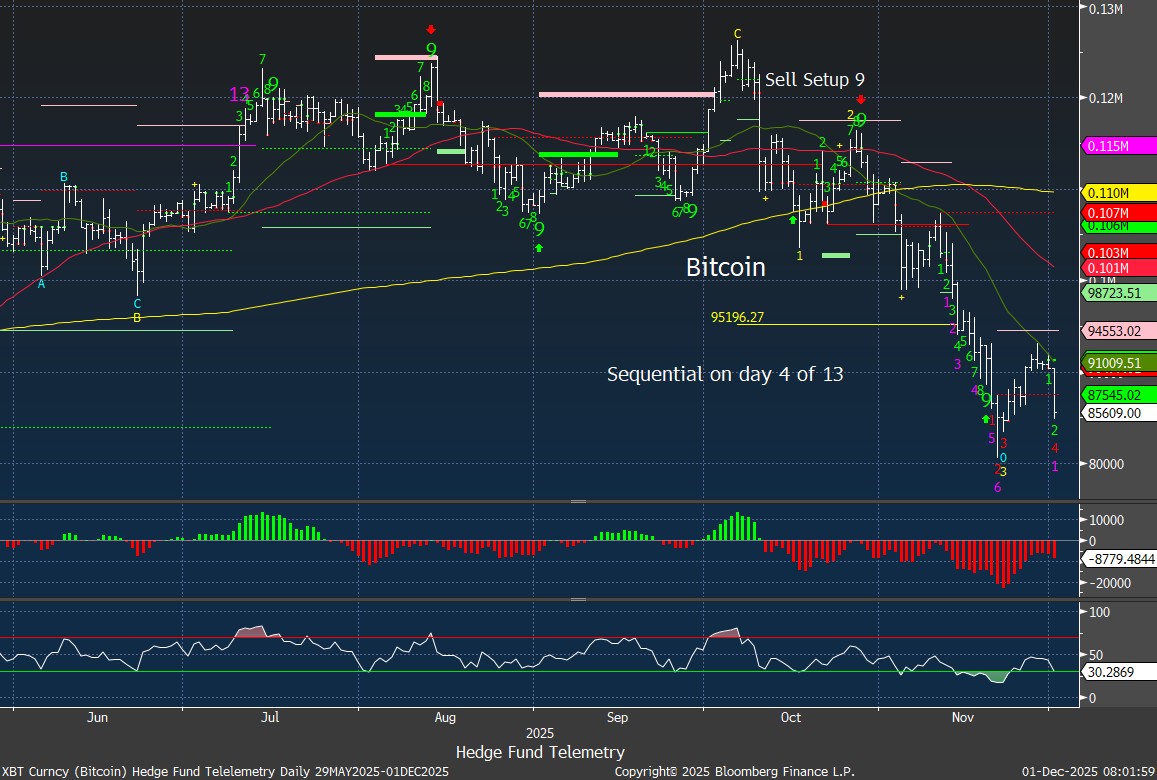Select the pink 94553.02 axis tag
This screenshot has height=780, width=1157.
point(1119,330)
